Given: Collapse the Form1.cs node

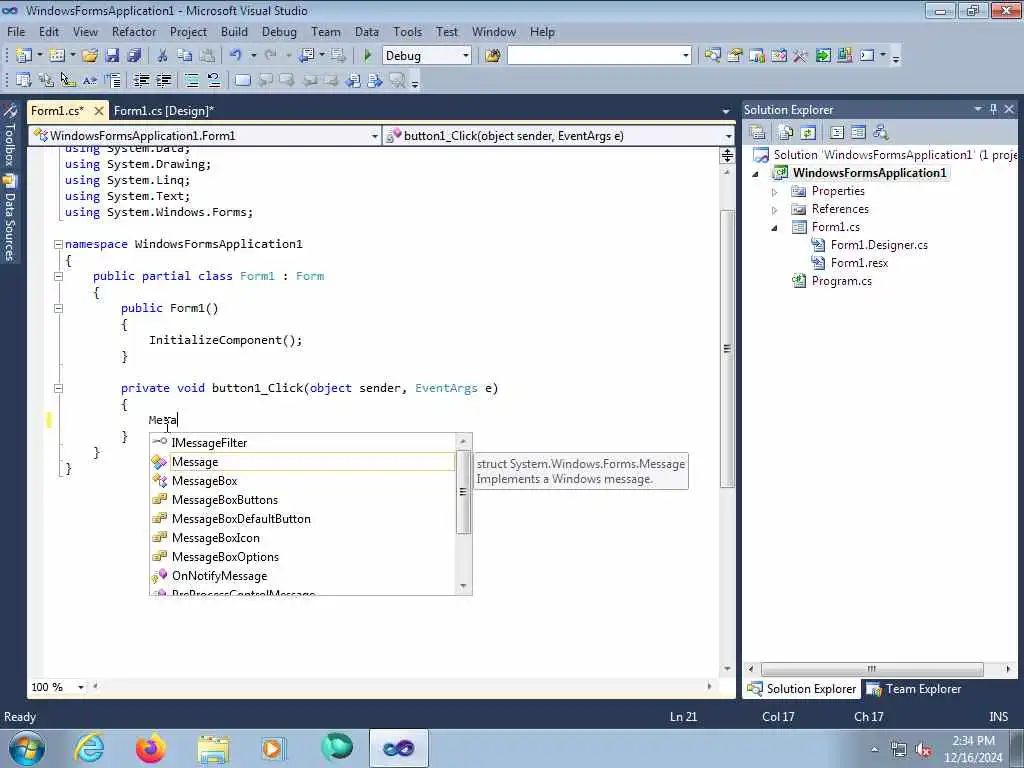Looking at the screenshot, I should pyautogui.click(x=775, y=228).
